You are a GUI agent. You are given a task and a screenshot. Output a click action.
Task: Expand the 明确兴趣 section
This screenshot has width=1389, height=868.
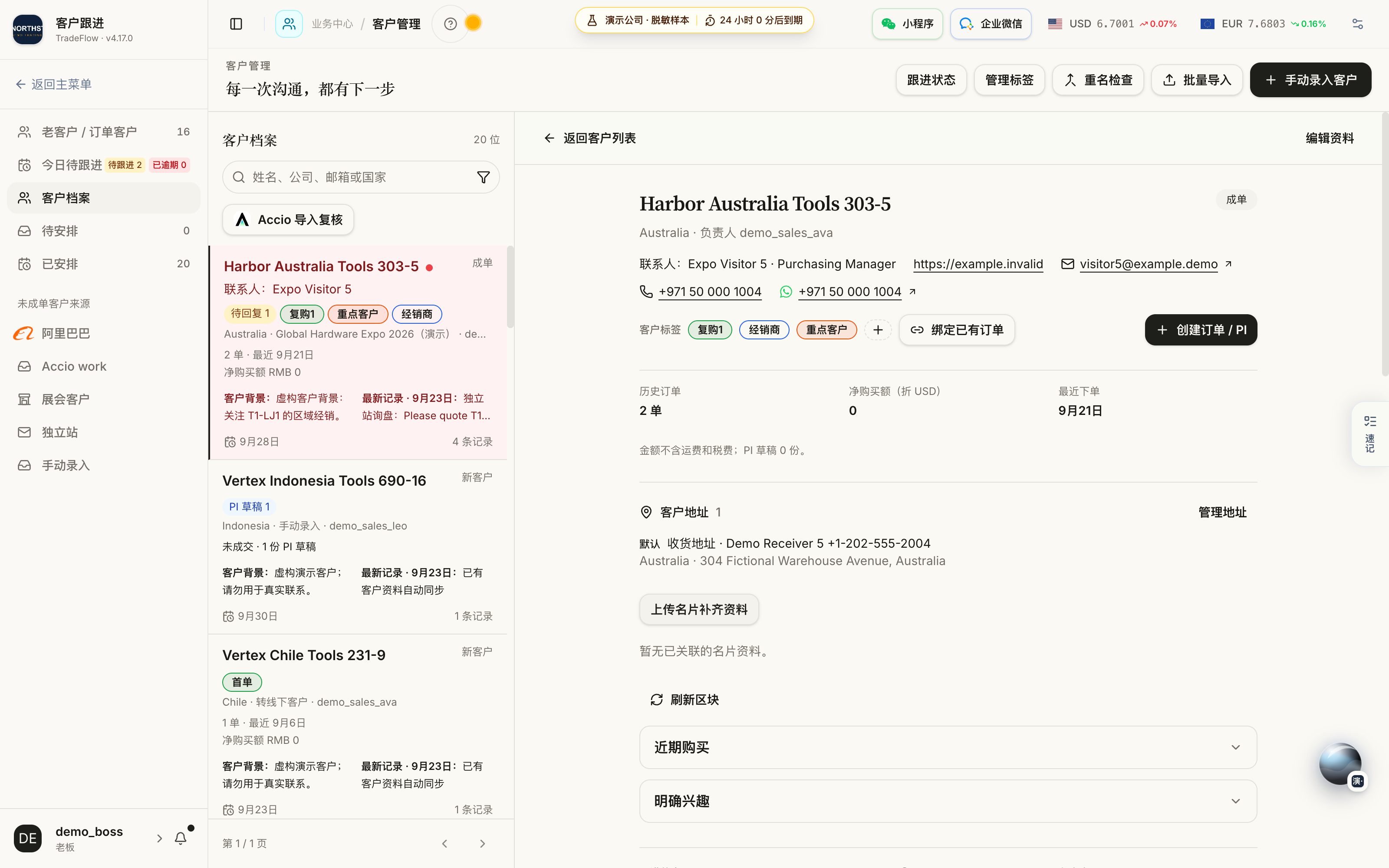(x=948, y=801)
